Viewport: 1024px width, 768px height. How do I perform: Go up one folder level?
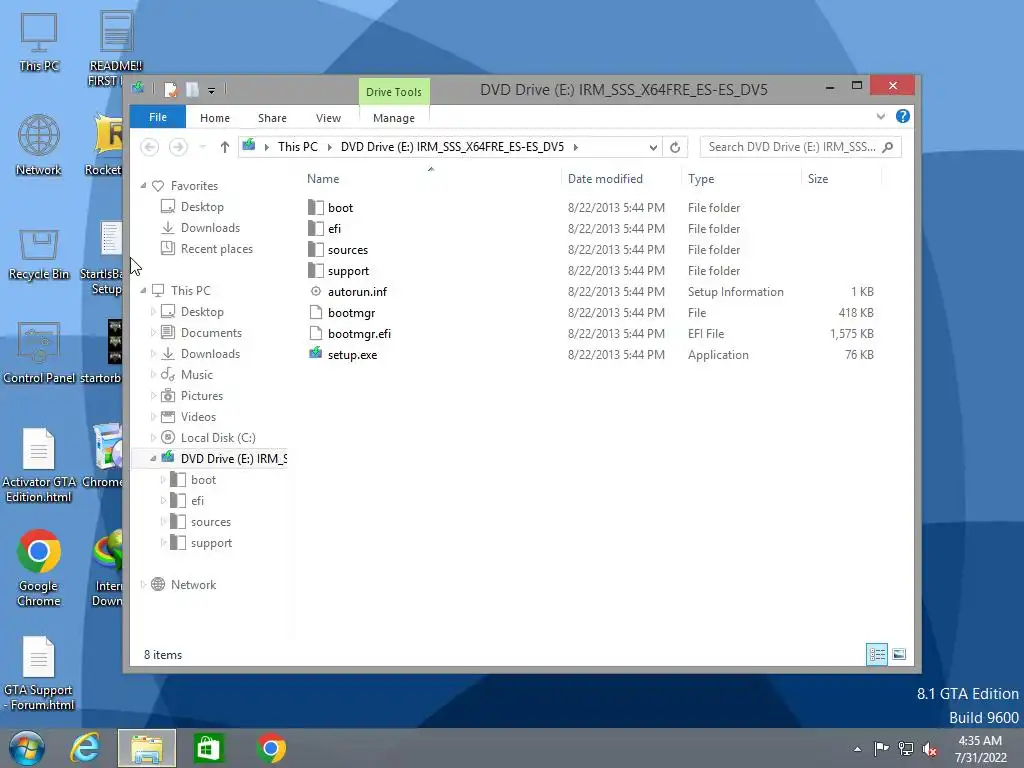click(225, 147)
